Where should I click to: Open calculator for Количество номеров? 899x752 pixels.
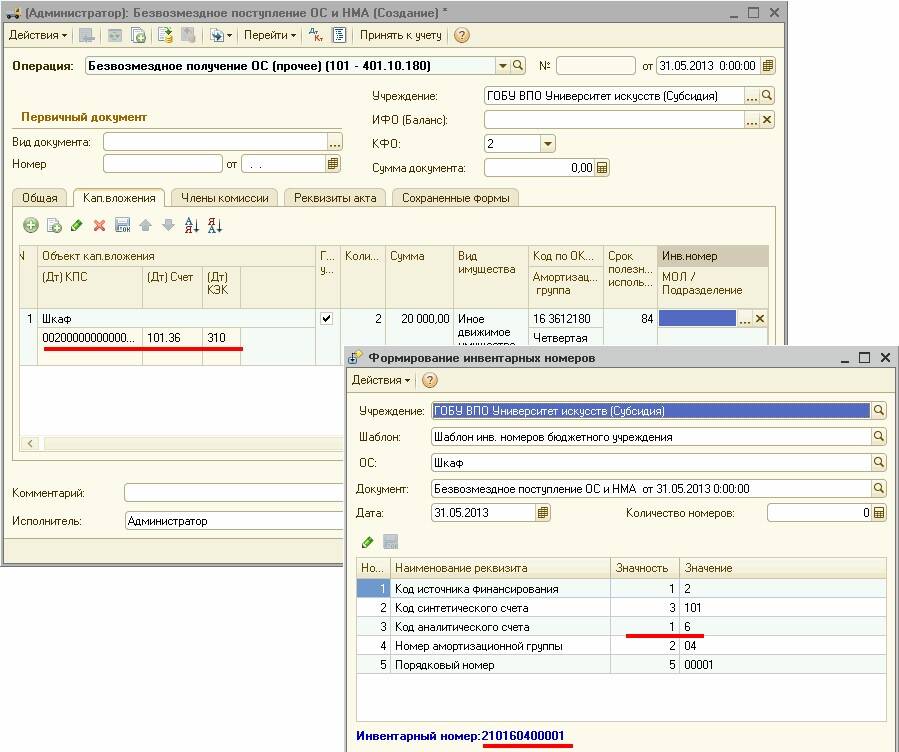[x=878, y=512]
